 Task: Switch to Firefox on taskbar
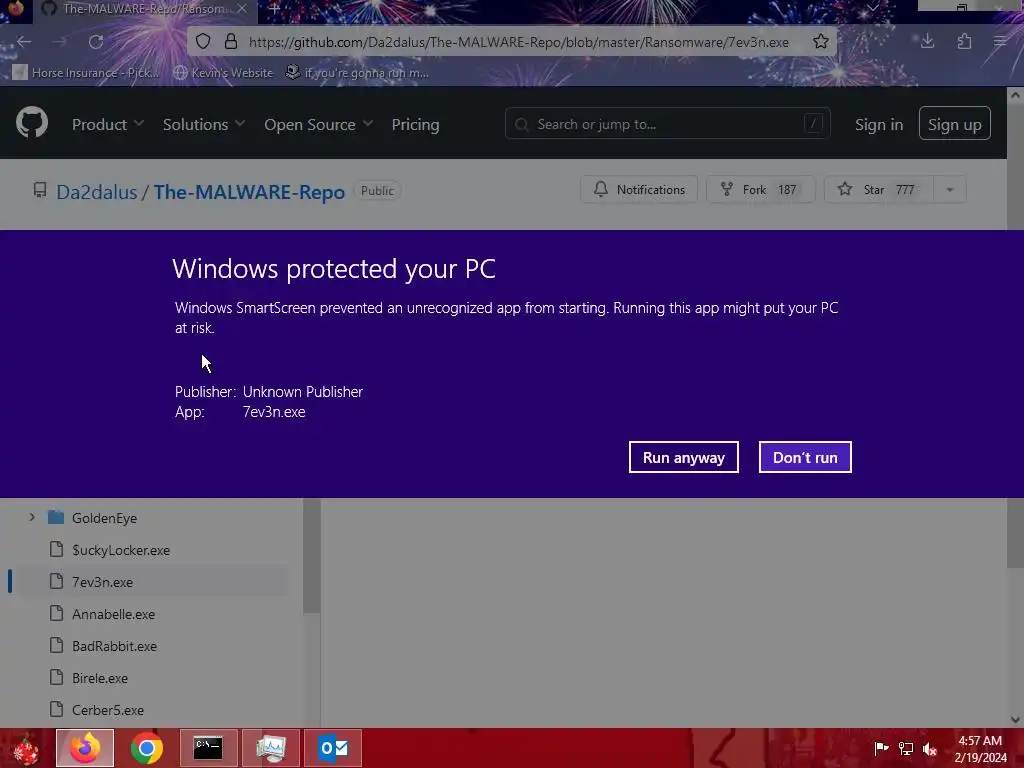coord(85,748)
